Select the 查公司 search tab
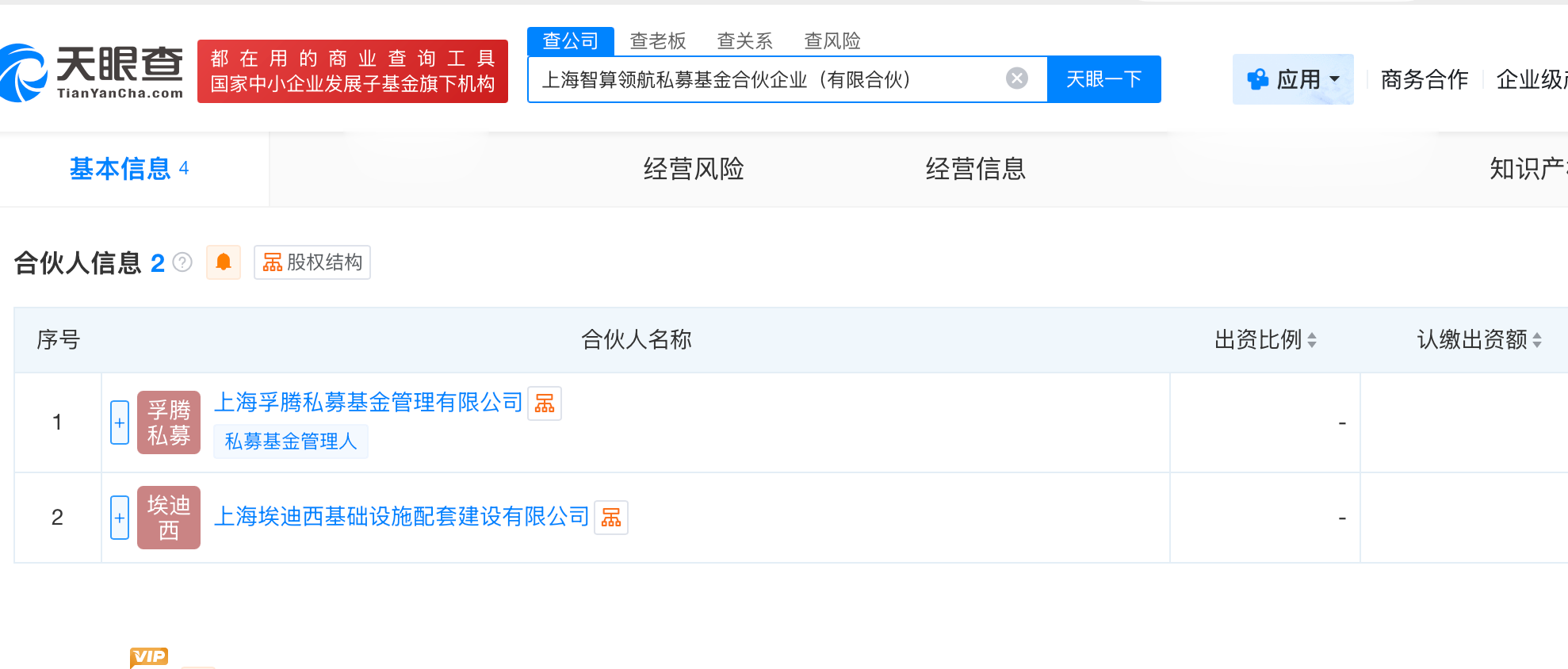Viewport: 1568px width, 669px height. [571, 40]
